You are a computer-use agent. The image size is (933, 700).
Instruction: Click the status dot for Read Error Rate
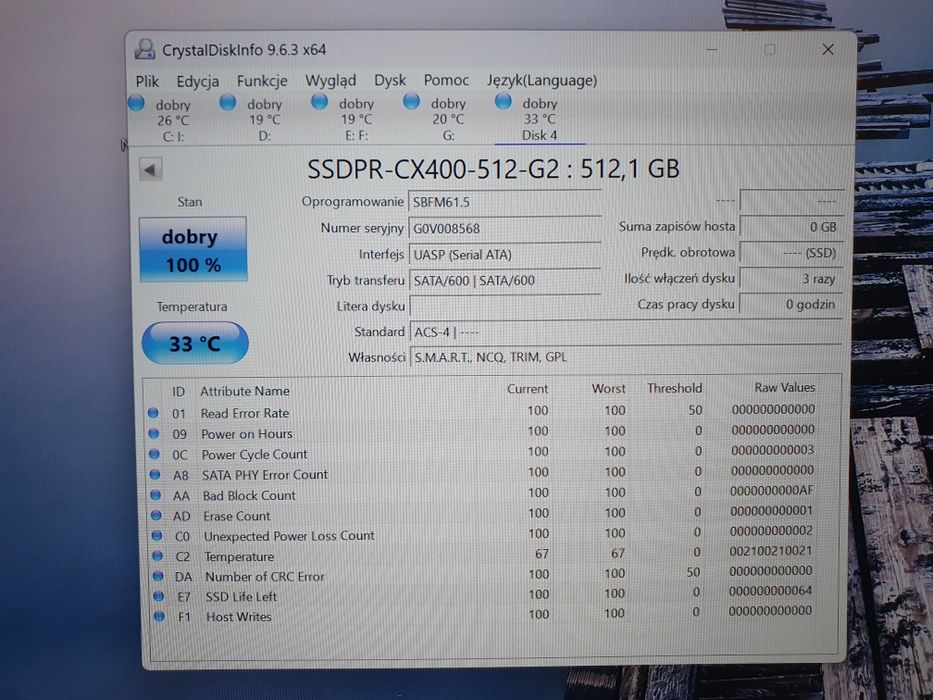(153, 412)
